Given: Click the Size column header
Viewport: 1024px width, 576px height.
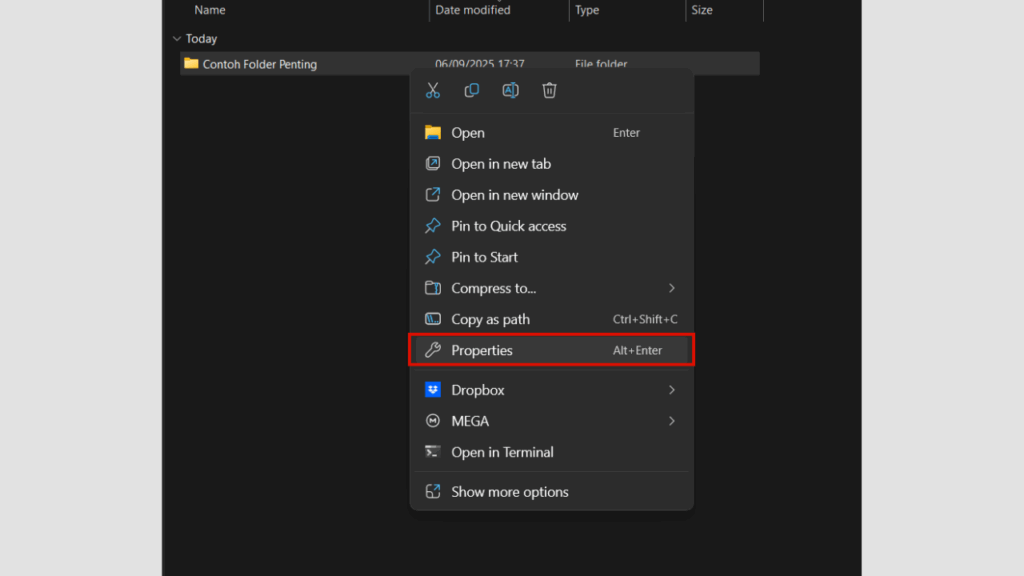Looking at the screenshot, I should (x=702, y=10).
